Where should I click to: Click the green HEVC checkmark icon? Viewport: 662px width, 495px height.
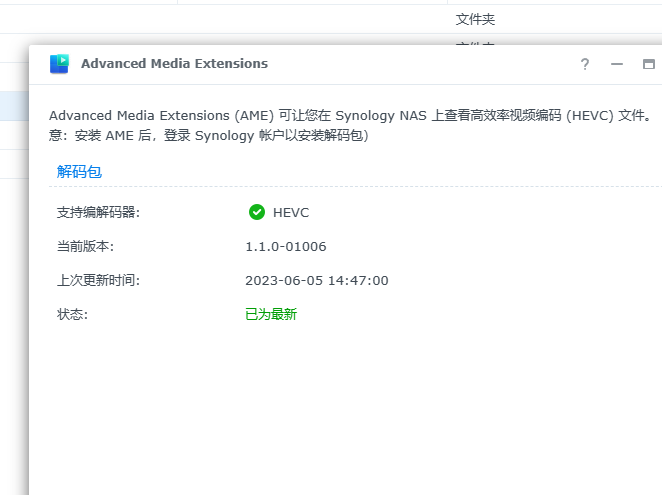[x=257, y=212]
